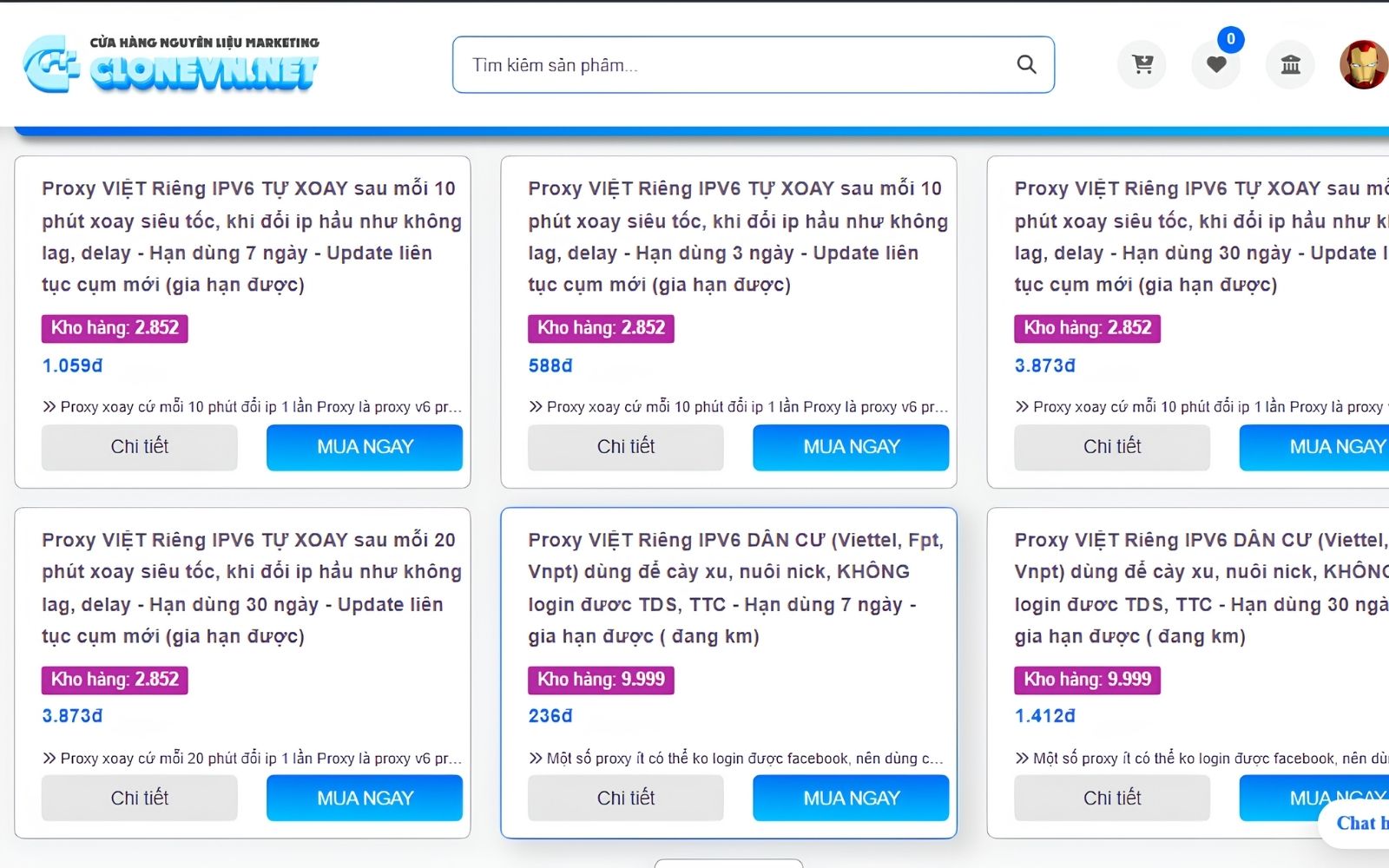The height and width of the screenshot is (868, 1389).
Task: Click MUA NGAY on the 20-minute proxy
Action: [x=365, y=798]
